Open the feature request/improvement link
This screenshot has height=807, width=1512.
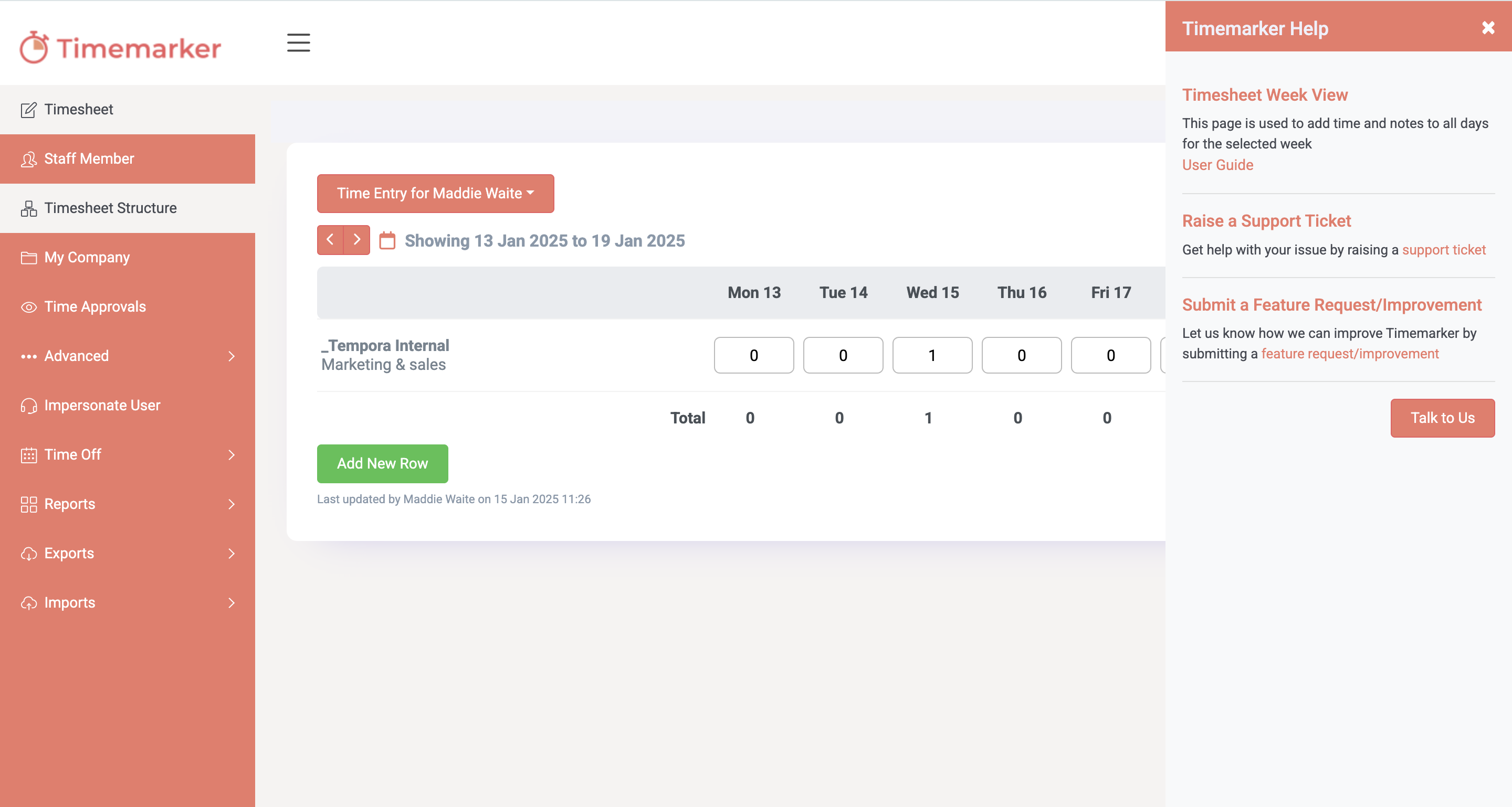1349,354
